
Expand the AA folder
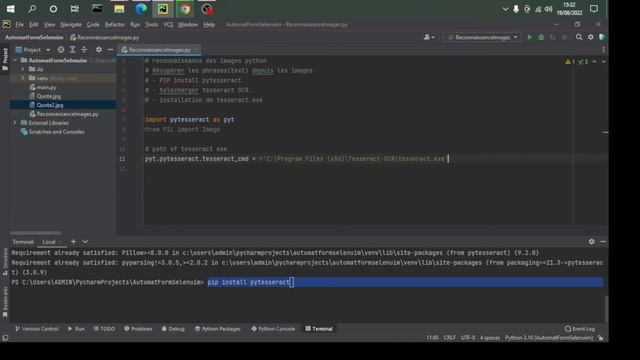point(23,69)
